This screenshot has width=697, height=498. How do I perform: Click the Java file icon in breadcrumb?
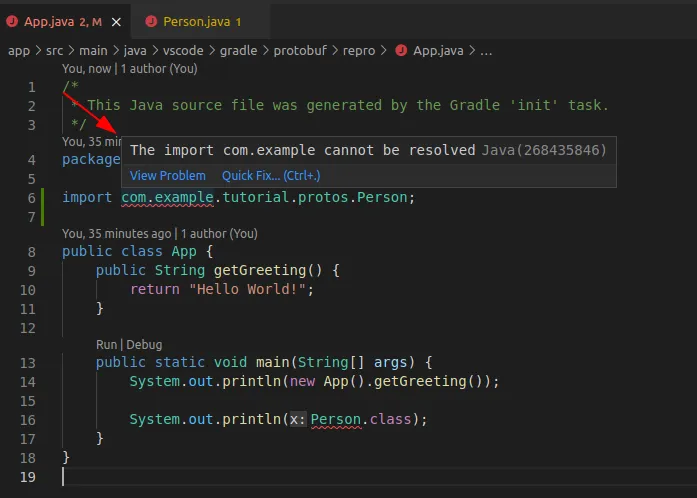pyautogui.click(x=401, y=50)
